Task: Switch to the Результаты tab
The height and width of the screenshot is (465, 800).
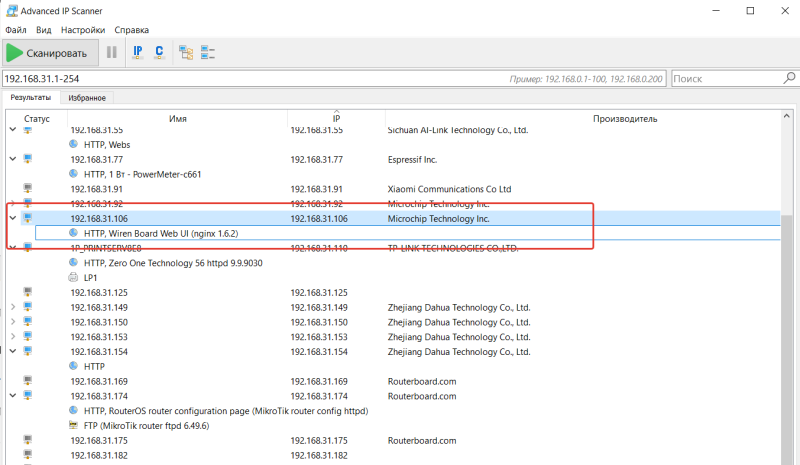Action: pos(31,97)
